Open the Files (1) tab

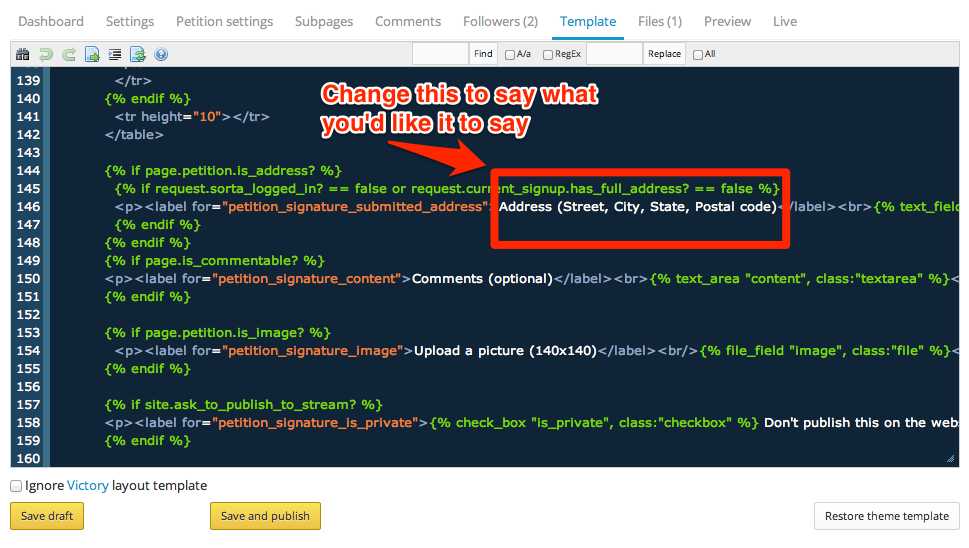(660, 22)
